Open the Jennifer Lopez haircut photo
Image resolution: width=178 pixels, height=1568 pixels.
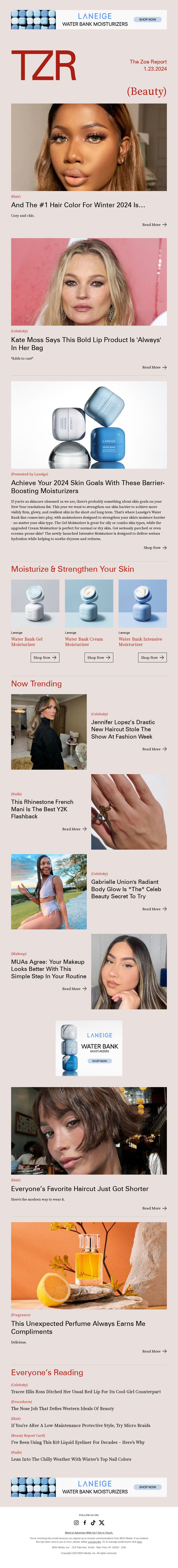pos(49,732)
